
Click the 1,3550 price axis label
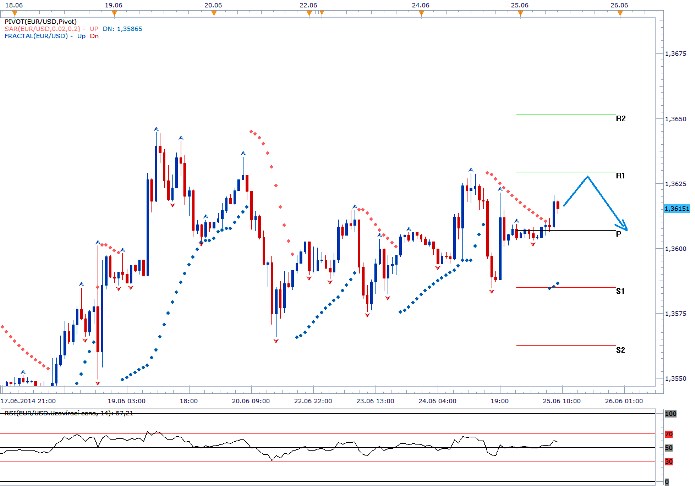pos(676,379)
